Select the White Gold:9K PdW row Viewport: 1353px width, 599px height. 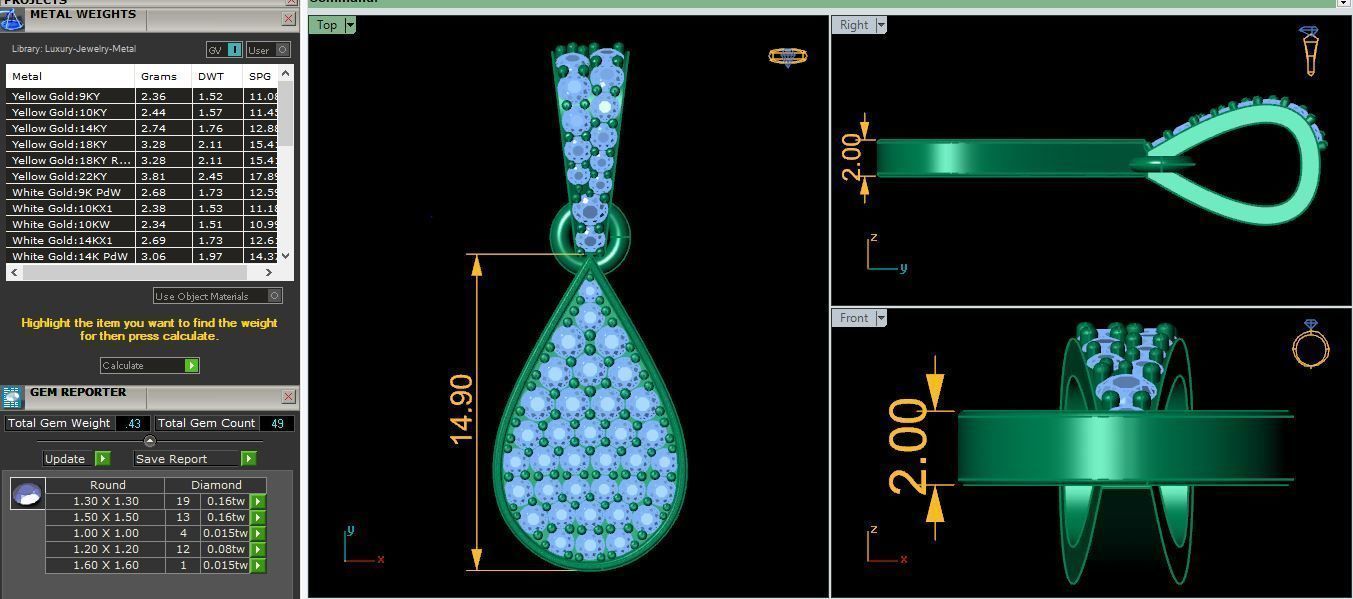(142, 192)
